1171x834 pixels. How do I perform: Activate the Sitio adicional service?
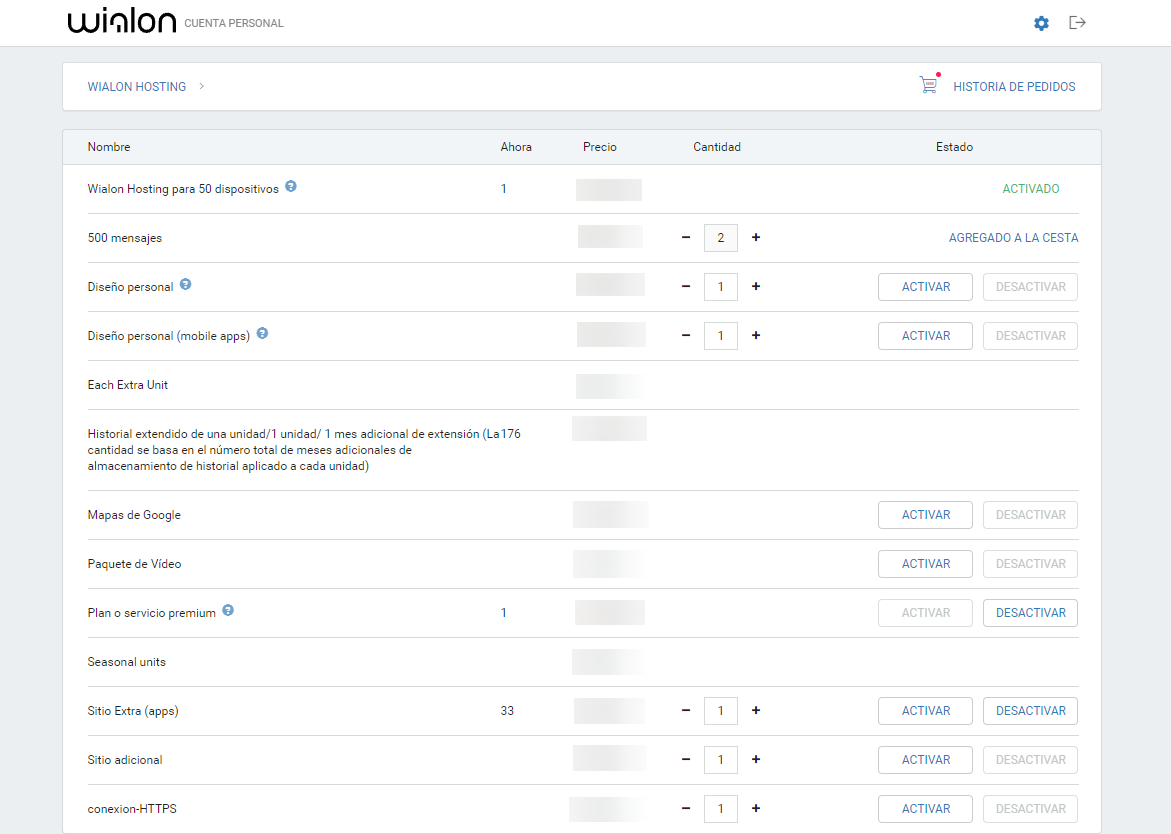[x=925, y=759]
